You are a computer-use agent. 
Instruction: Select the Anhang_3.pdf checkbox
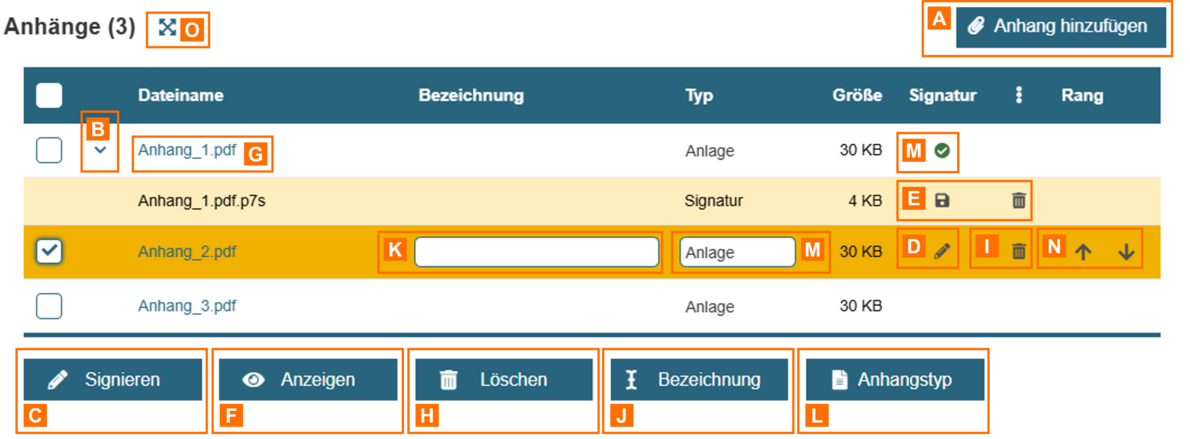click(49, 306)
